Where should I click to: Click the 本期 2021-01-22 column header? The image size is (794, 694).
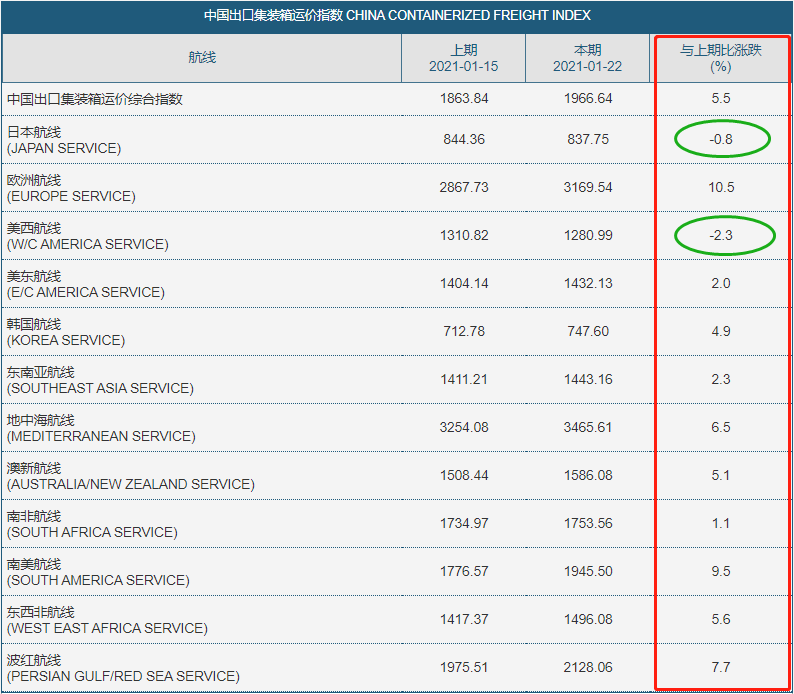(587, 59)
